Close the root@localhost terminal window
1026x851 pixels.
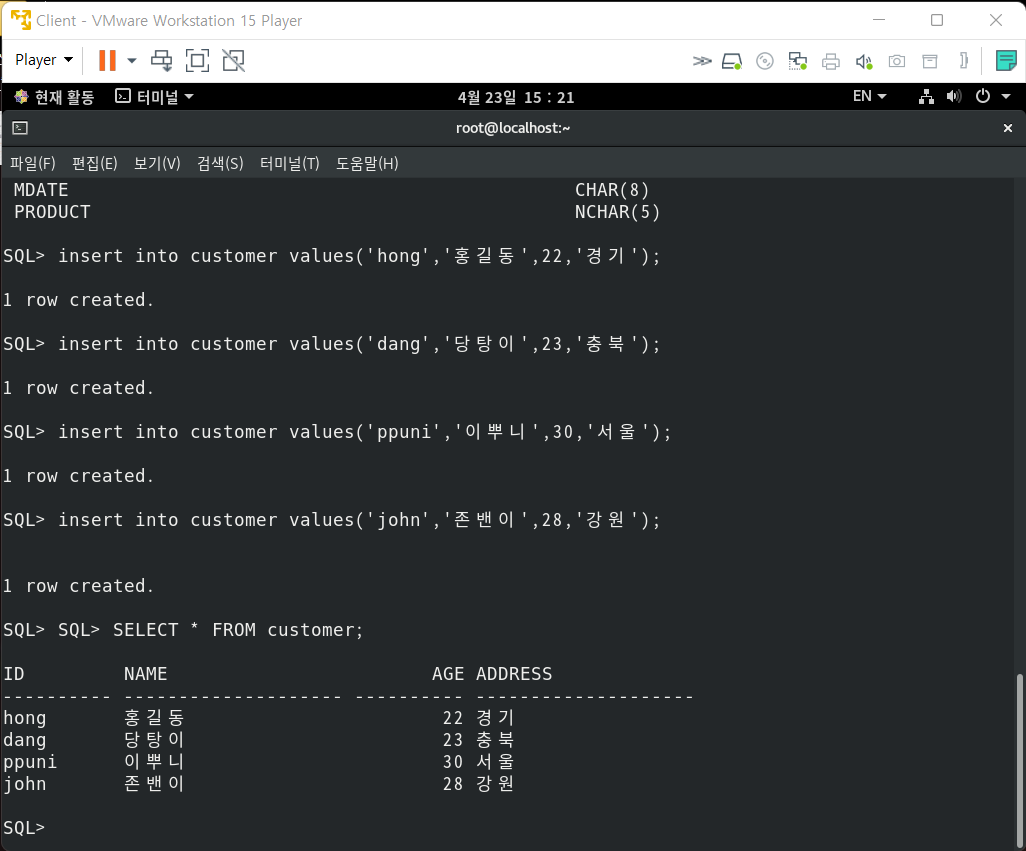(x=1008, y=128)
